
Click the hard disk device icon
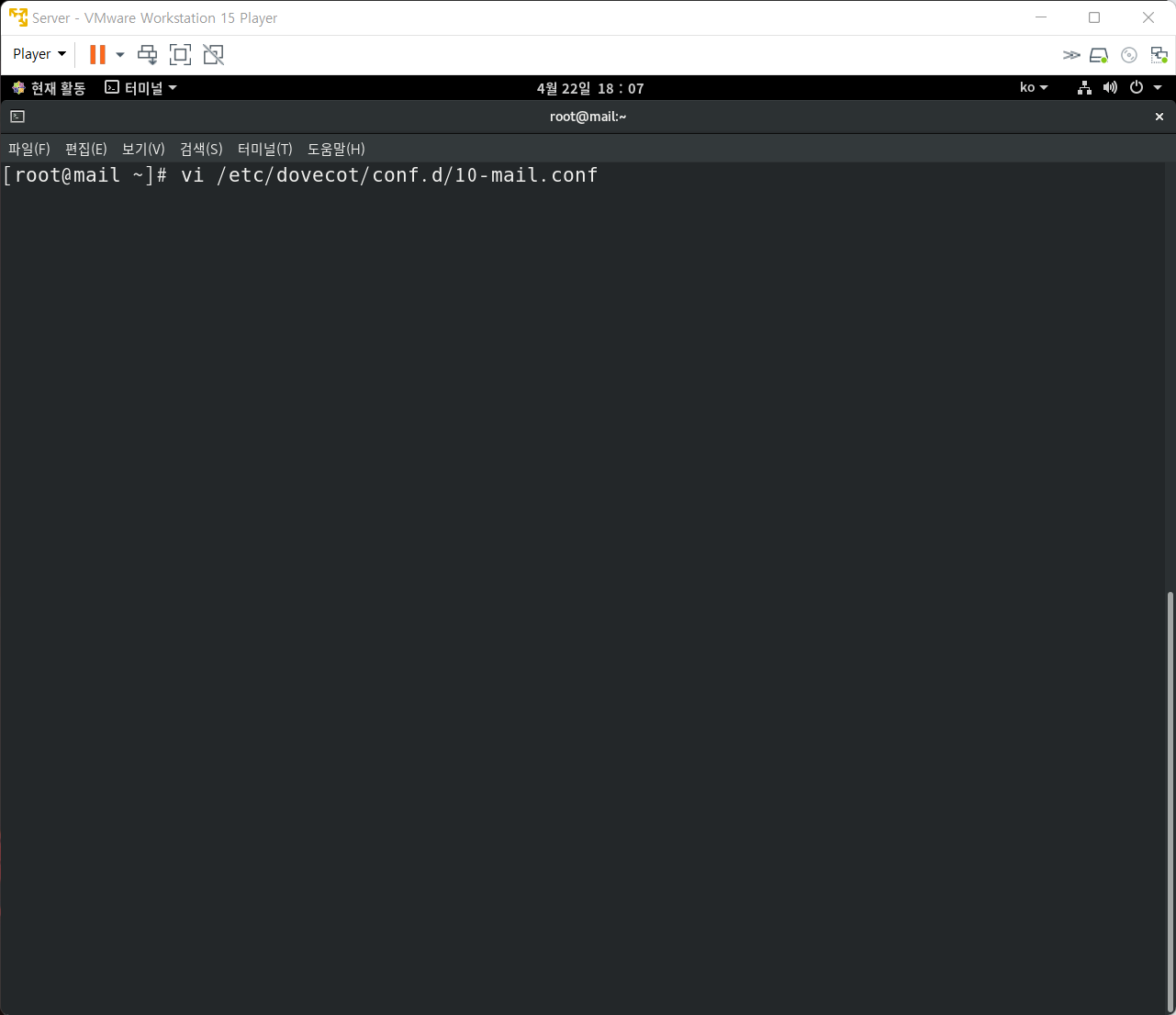click(x=1099, y=55)
